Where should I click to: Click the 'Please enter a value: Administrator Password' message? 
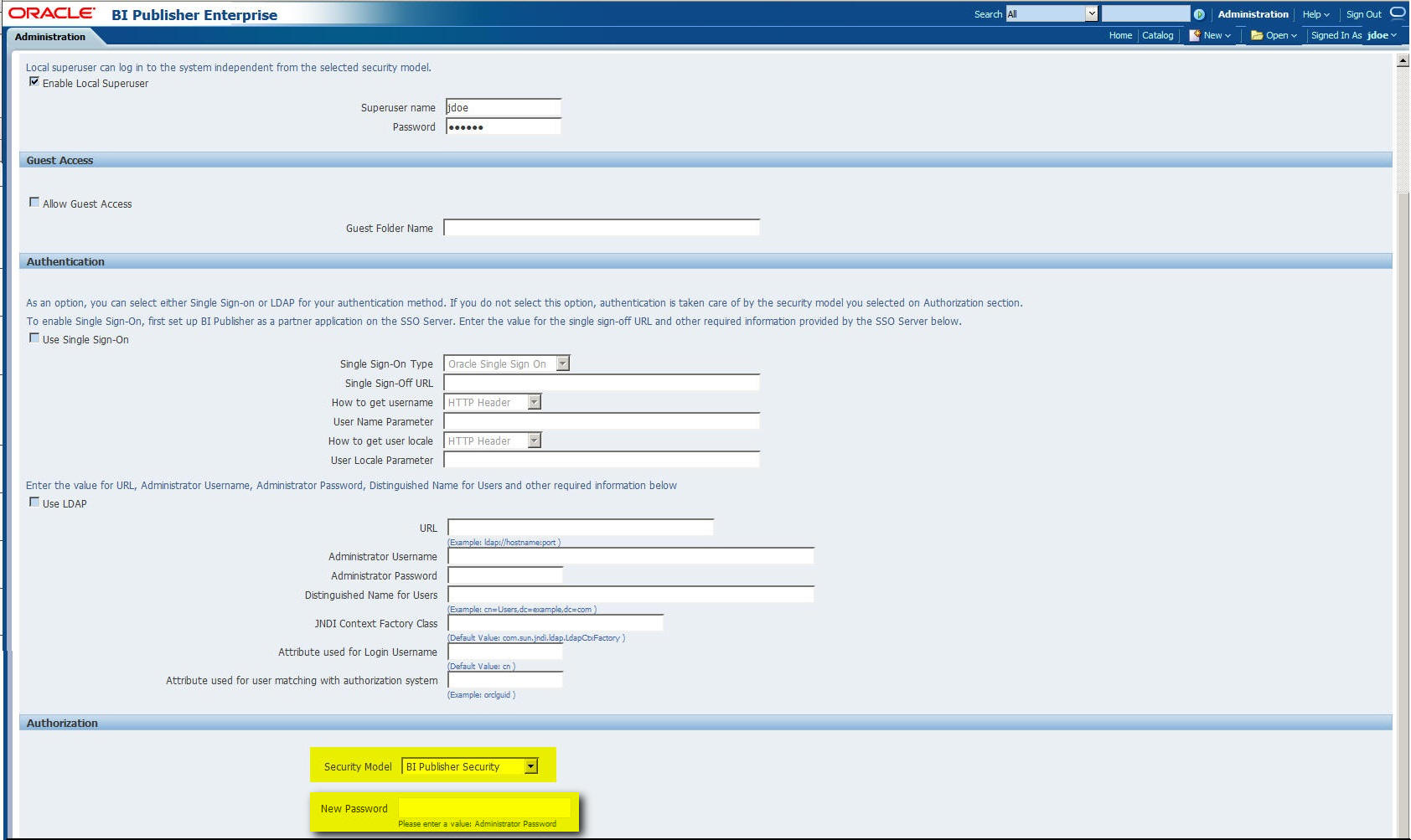click(x=477, y=824)
